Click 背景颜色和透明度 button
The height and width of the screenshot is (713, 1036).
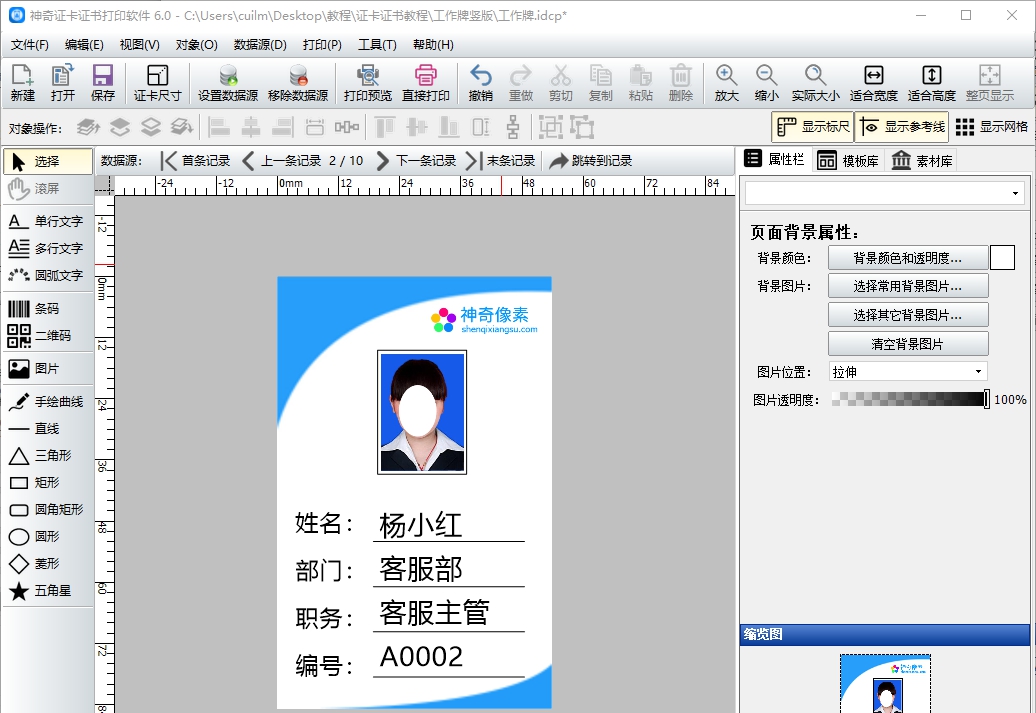click(x=907, y=257)
